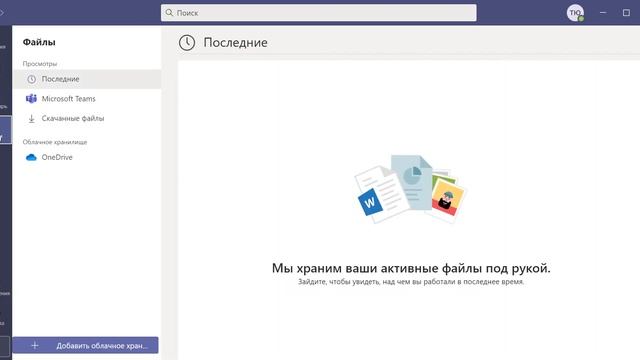Click the download arrow icon for Скачанные файлы
640x360 pixels.
[31, 118]
